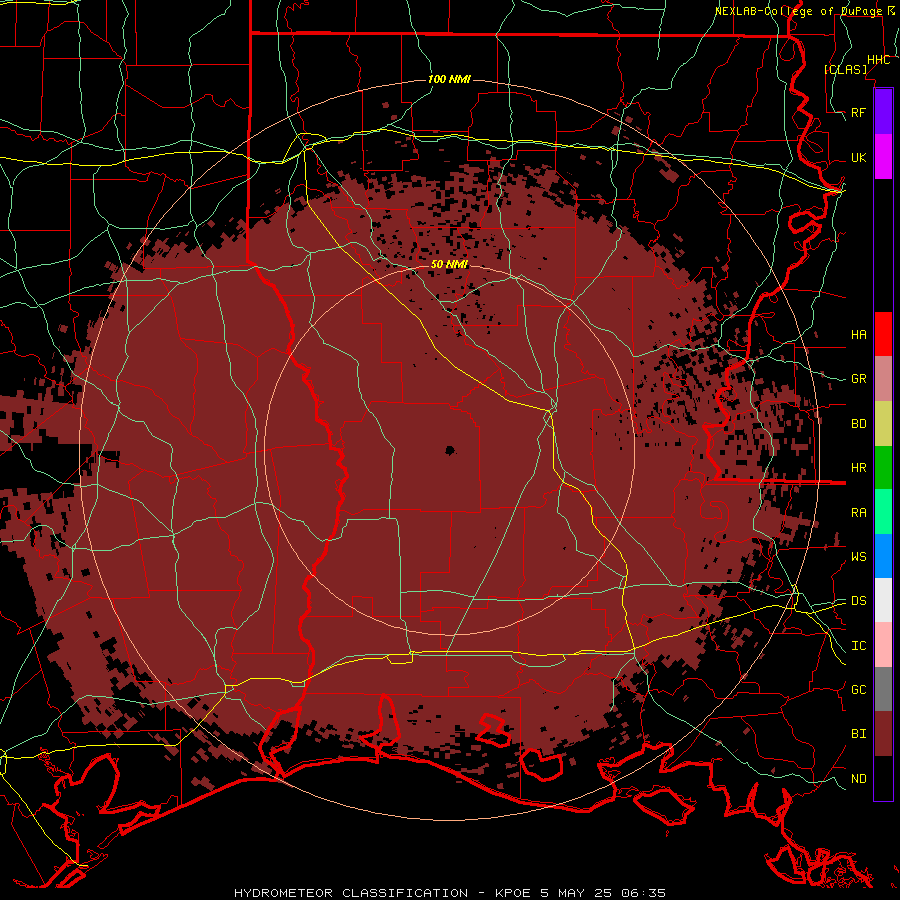
Task: Click the '100 NMI' range ring label
Action: click(x=449, y=79)
